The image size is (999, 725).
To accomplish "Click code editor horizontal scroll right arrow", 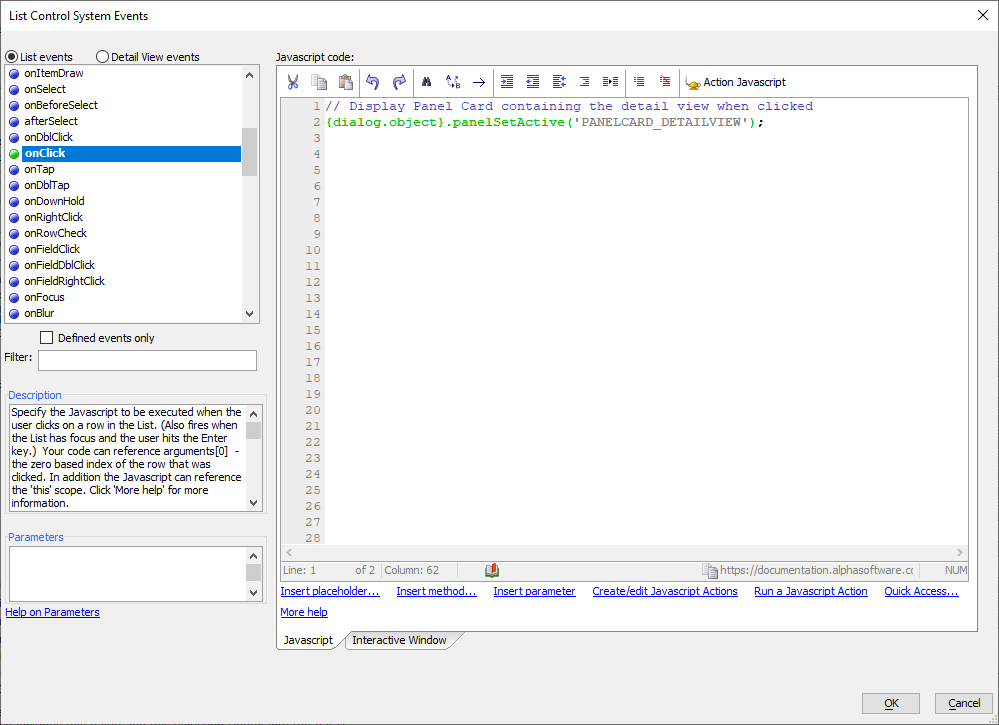I will (x=959, y=552).
